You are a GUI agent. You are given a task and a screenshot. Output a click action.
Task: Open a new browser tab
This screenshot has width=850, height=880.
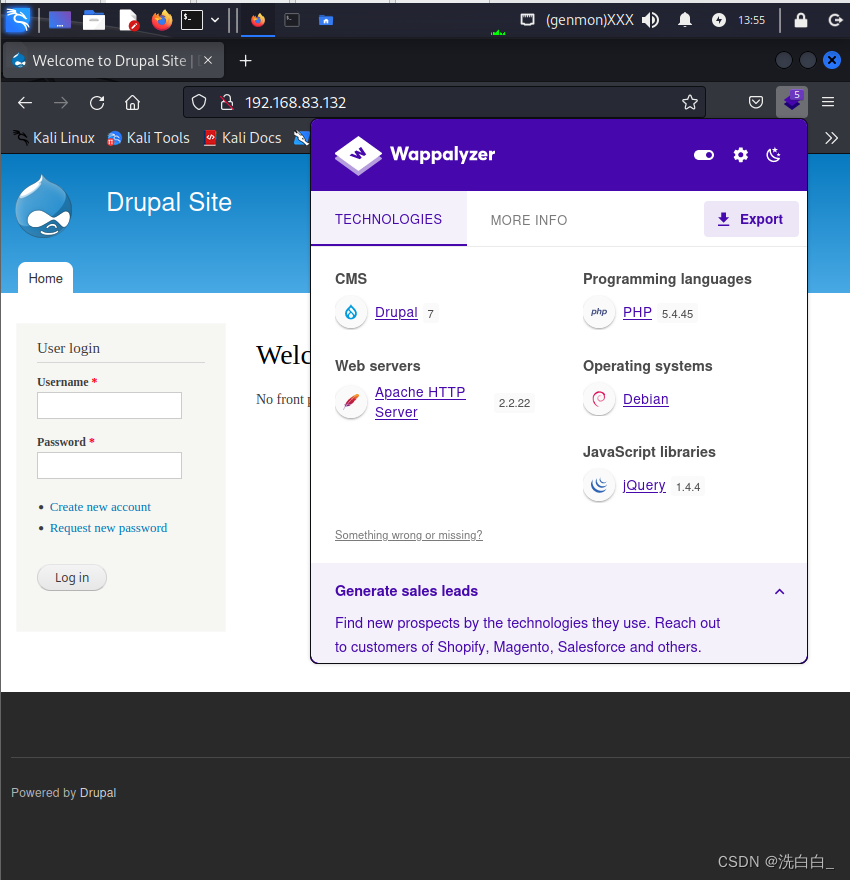tap(245, 61)
